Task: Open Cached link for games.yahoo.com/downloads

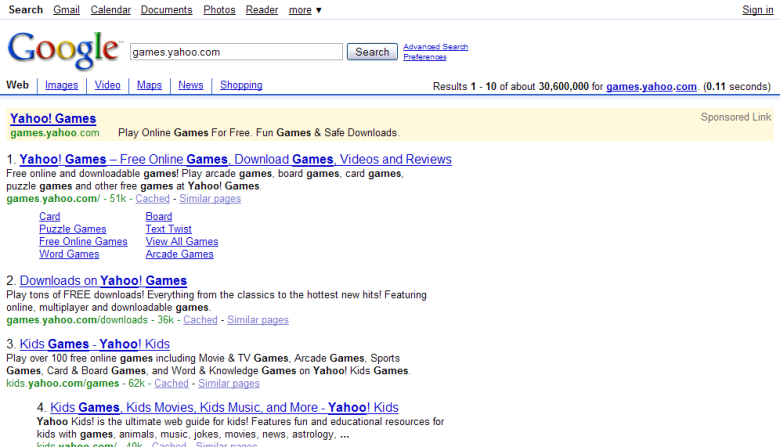Action: [200, 320]
